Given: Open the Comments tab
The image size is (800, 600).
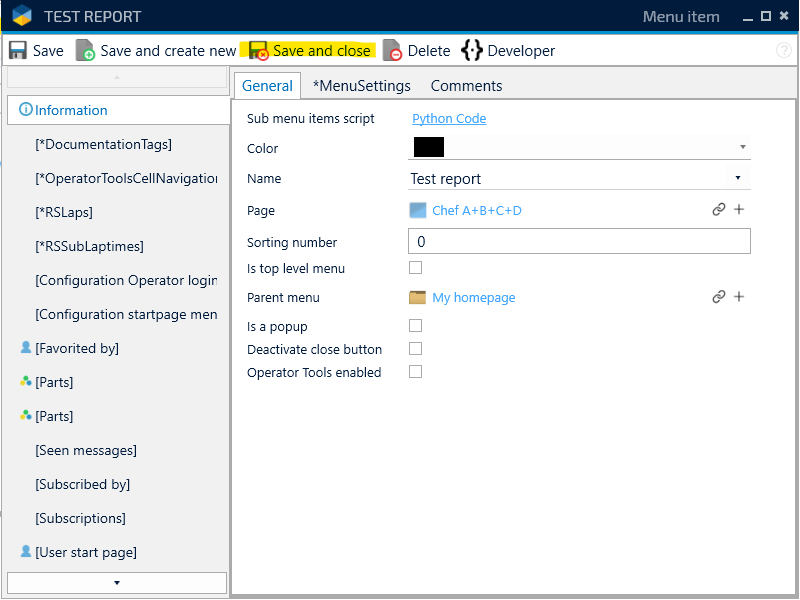Looking at the screenshot, I should pyautogui.click(x=466, y=86).
